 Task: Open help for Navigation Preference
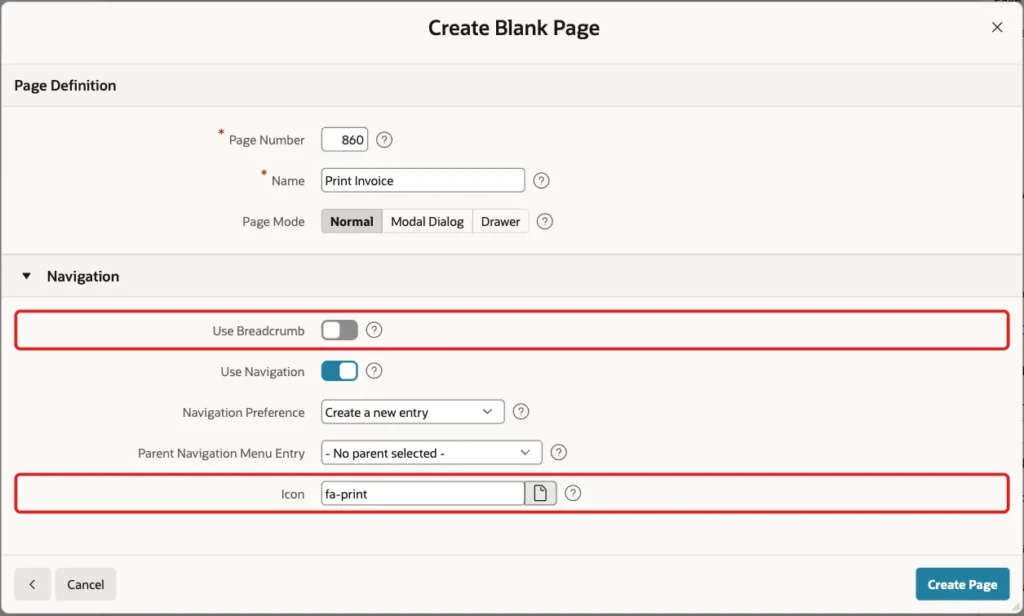tap(520, 412)
